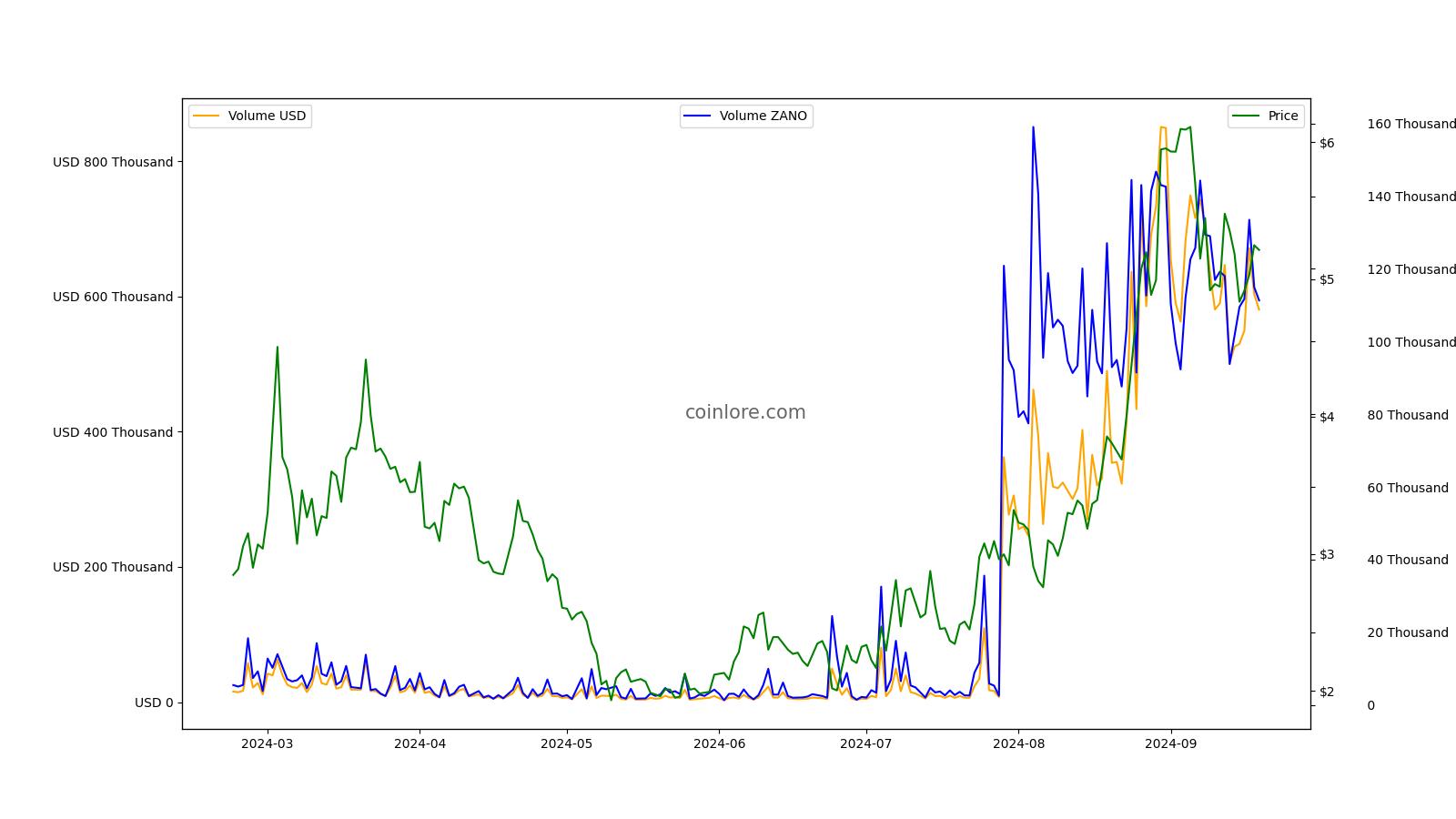
Task: Click the Price legend label
Action: tap(1283, 116)
